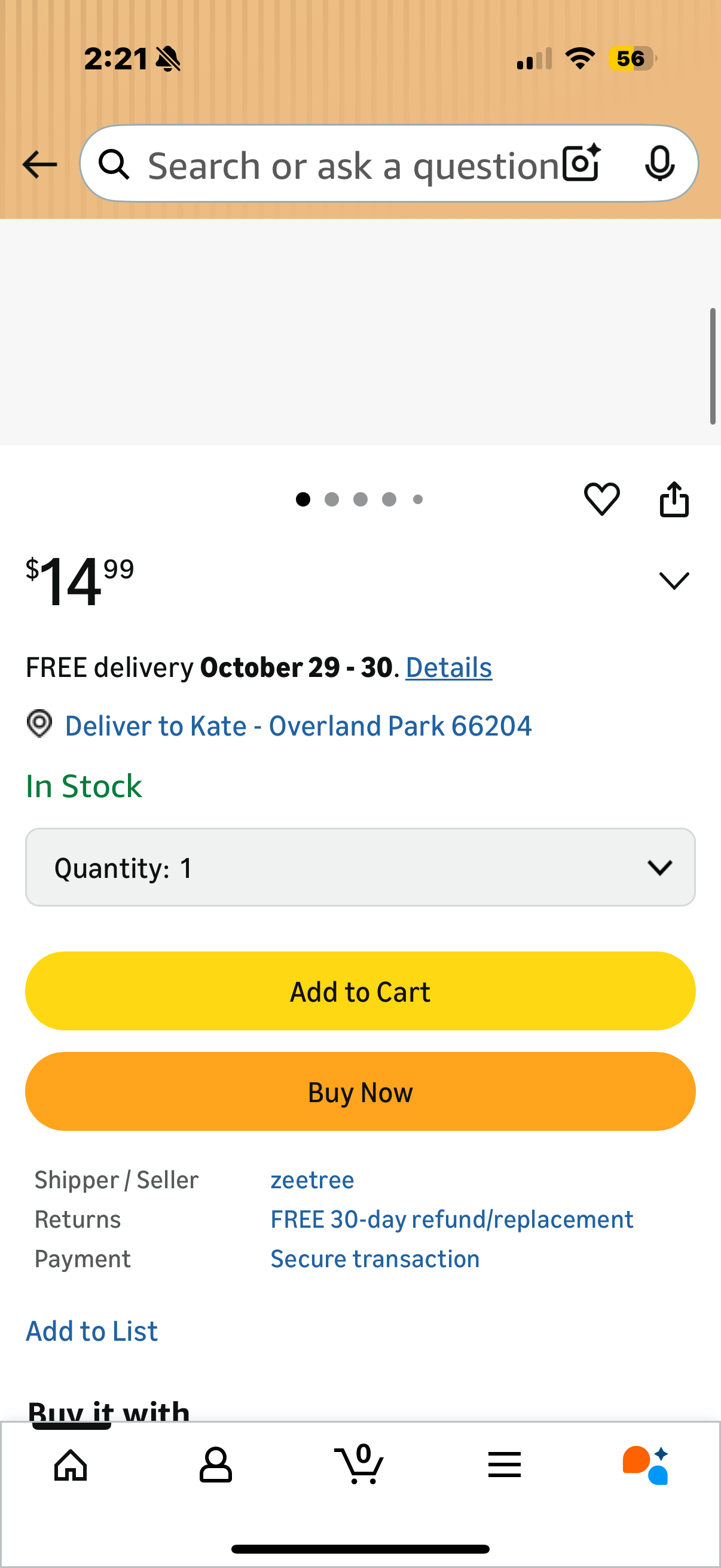Tap the microphone voice search icon
The image size is (721, 1568).
click(x=659, y=163)
